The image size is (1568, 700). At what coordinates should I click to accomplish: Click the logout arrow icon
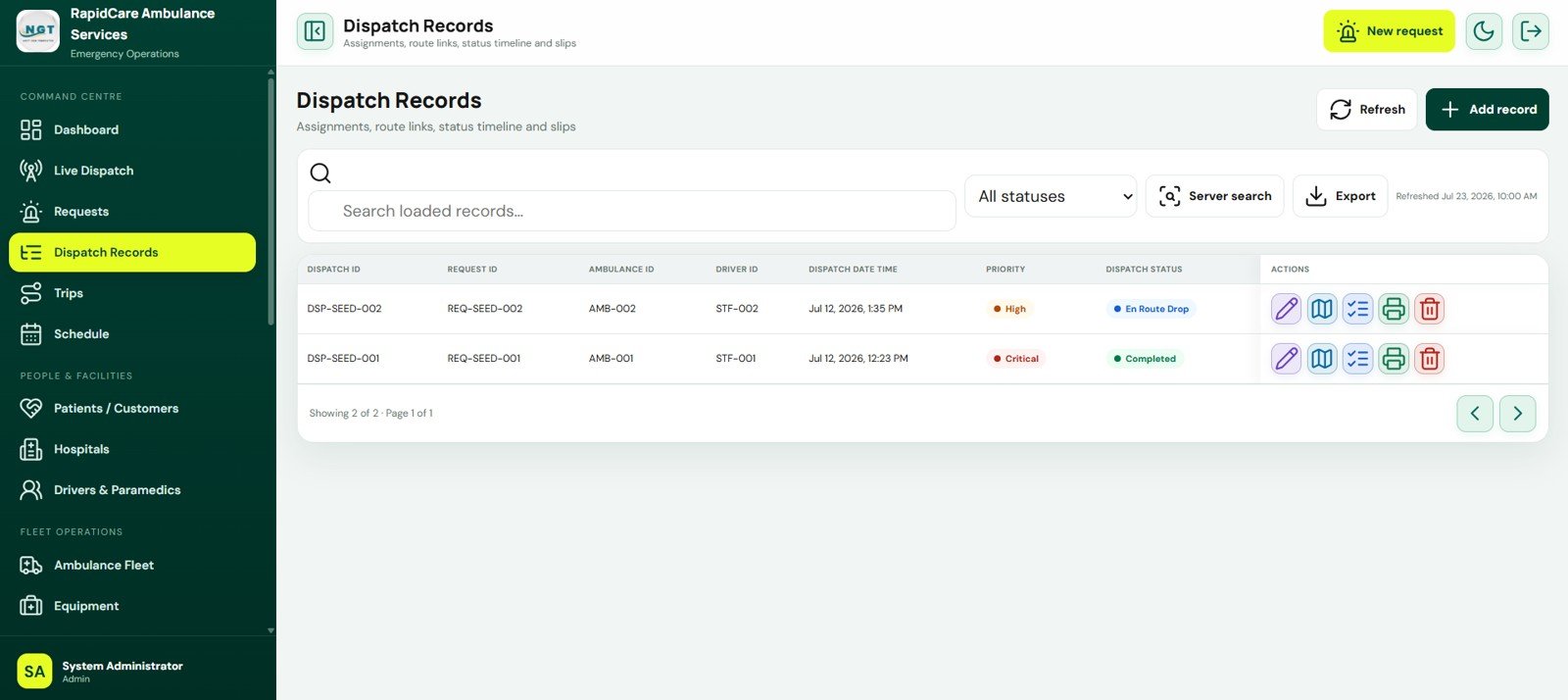[1531, 31]
